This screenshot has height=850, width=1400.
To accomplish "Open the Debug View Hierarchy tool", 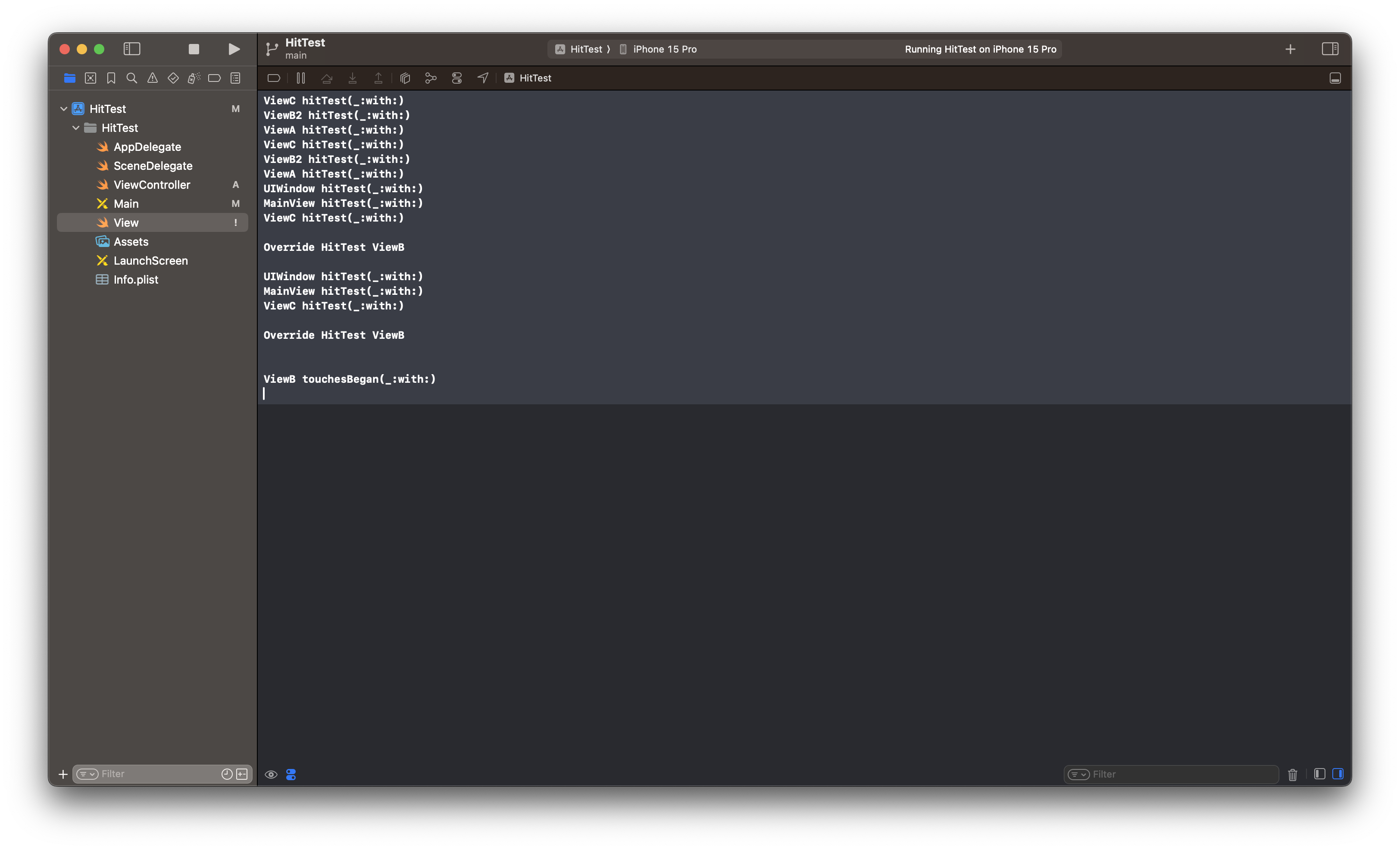I will tap(405, 78).
